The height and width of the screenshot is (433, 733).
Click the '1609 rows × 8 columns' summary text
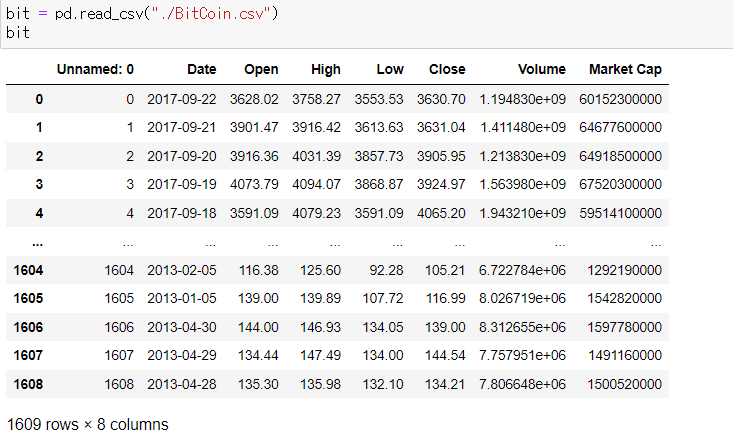87,425
